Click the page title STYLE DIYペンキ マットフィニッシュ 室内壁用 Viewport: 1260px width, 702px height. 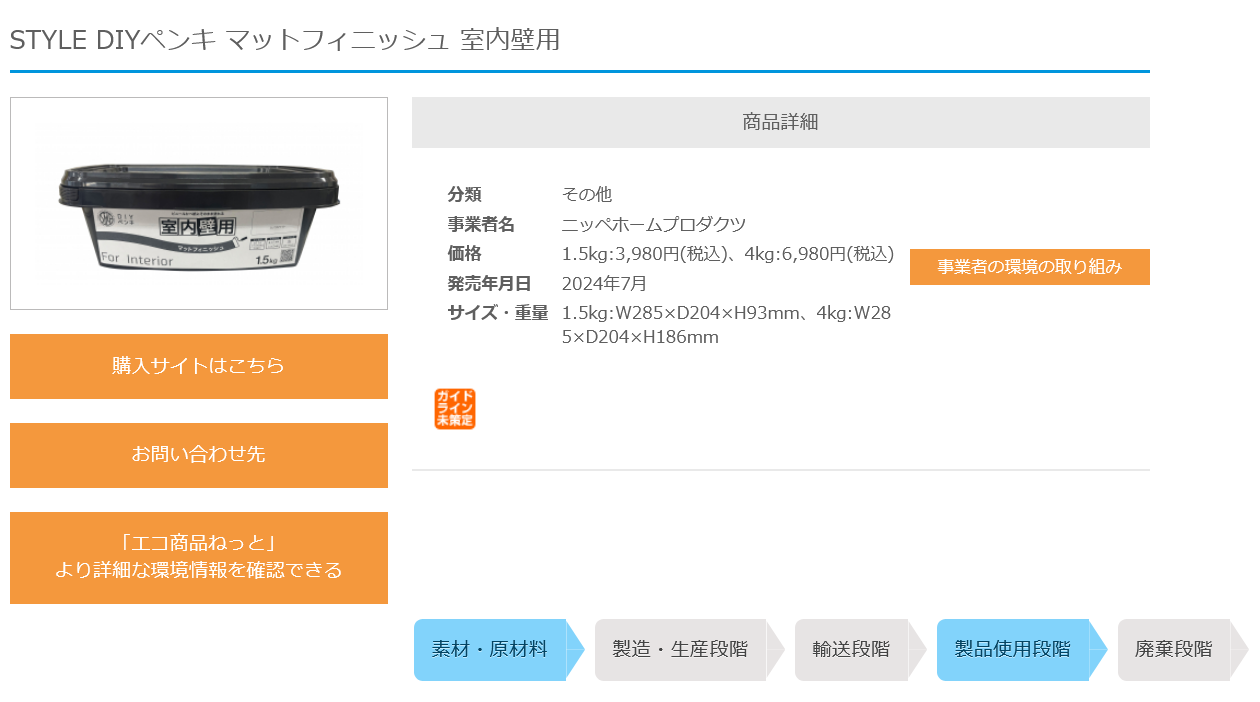click(285, 40)
